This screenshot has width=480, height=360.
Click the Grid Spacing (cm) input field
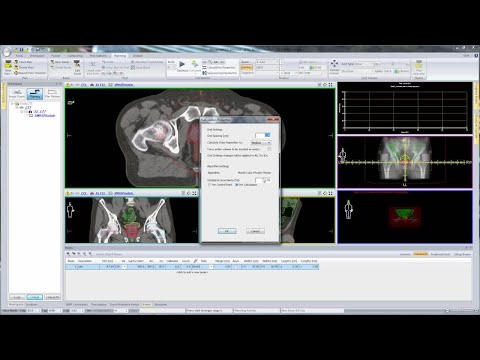click(262, 135)
